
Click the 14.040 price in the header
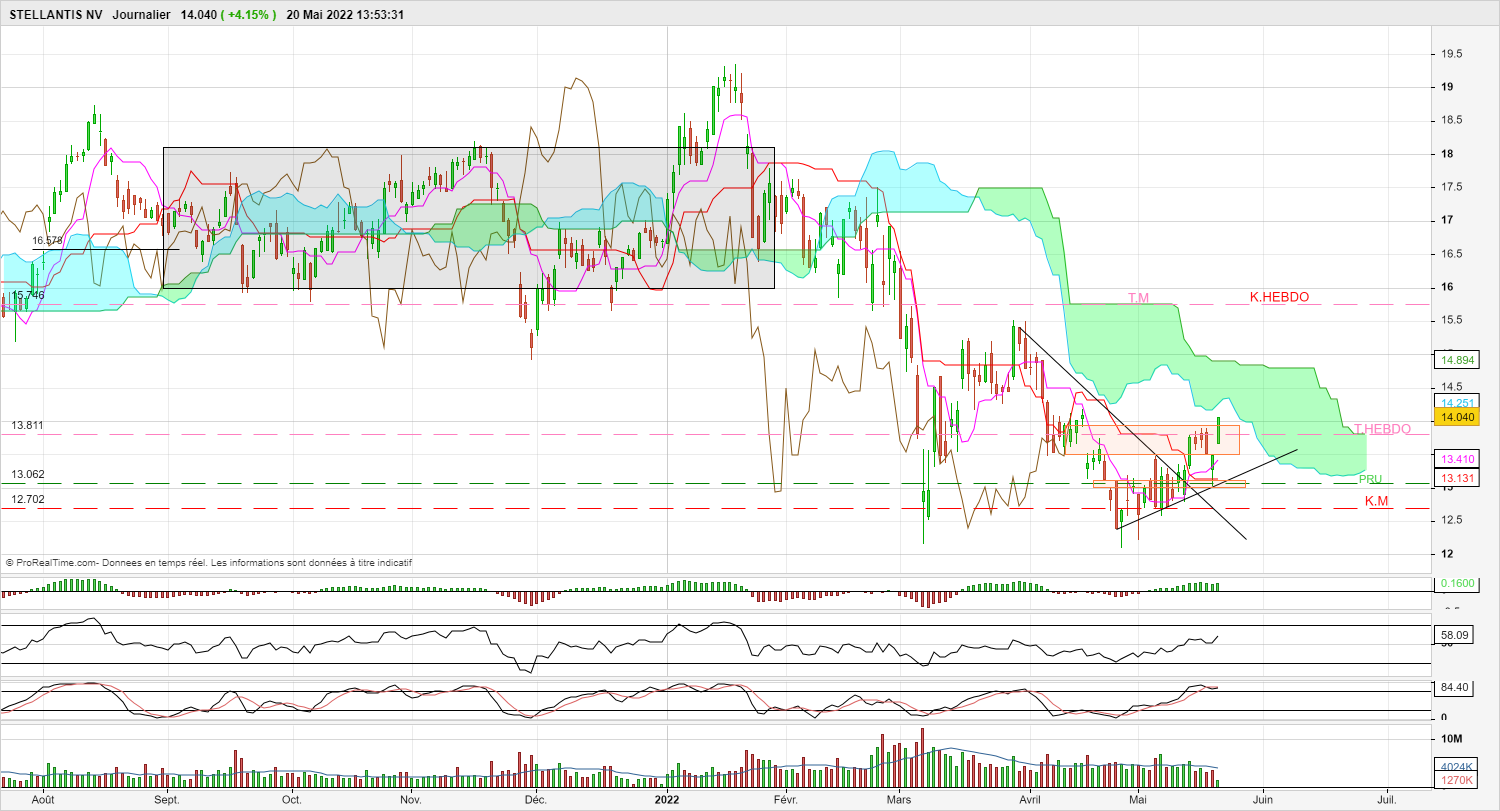(x=199, y=15)
